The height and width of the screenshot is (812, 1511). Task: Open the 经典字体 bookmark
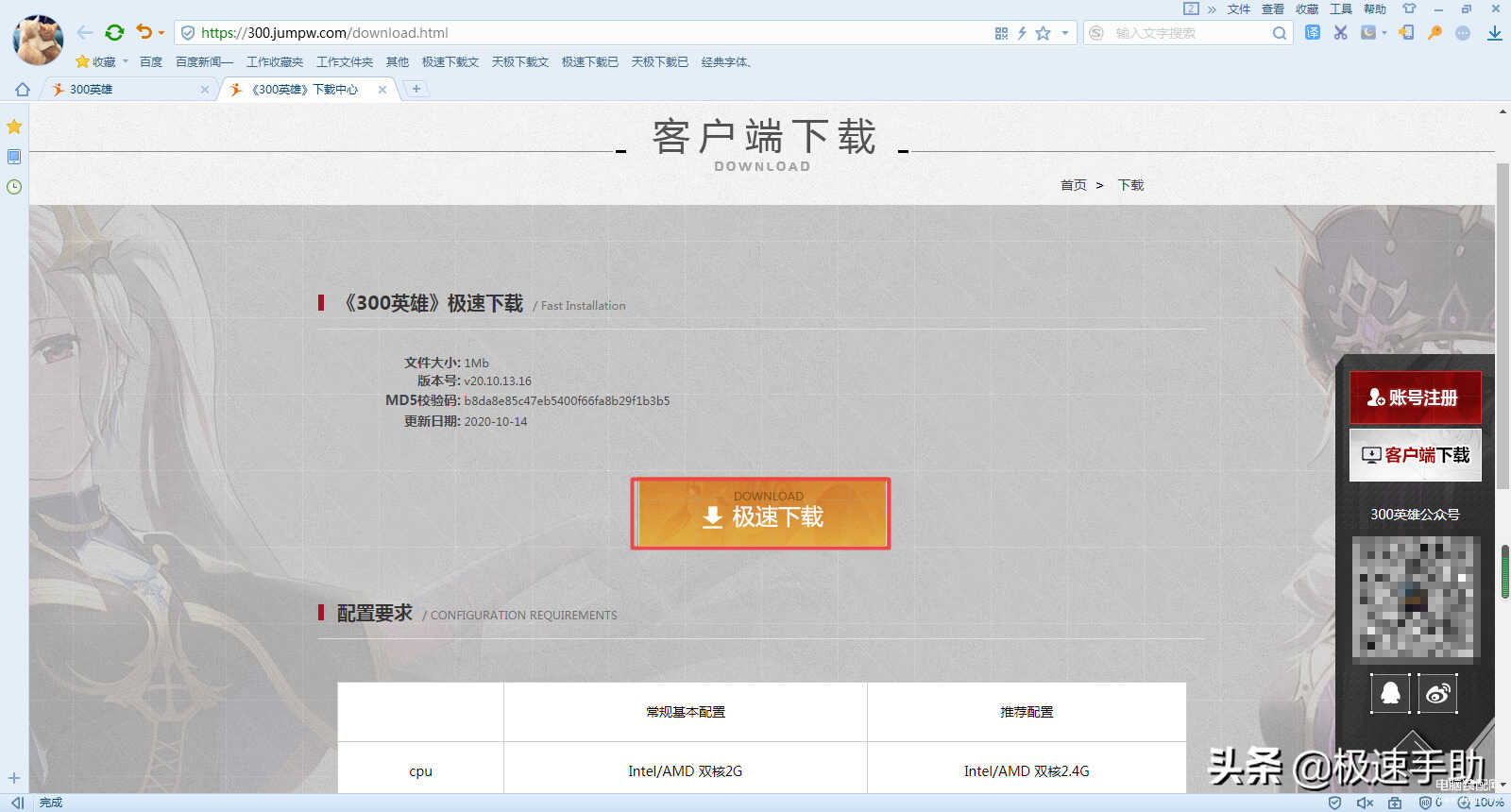coord(725,61)
